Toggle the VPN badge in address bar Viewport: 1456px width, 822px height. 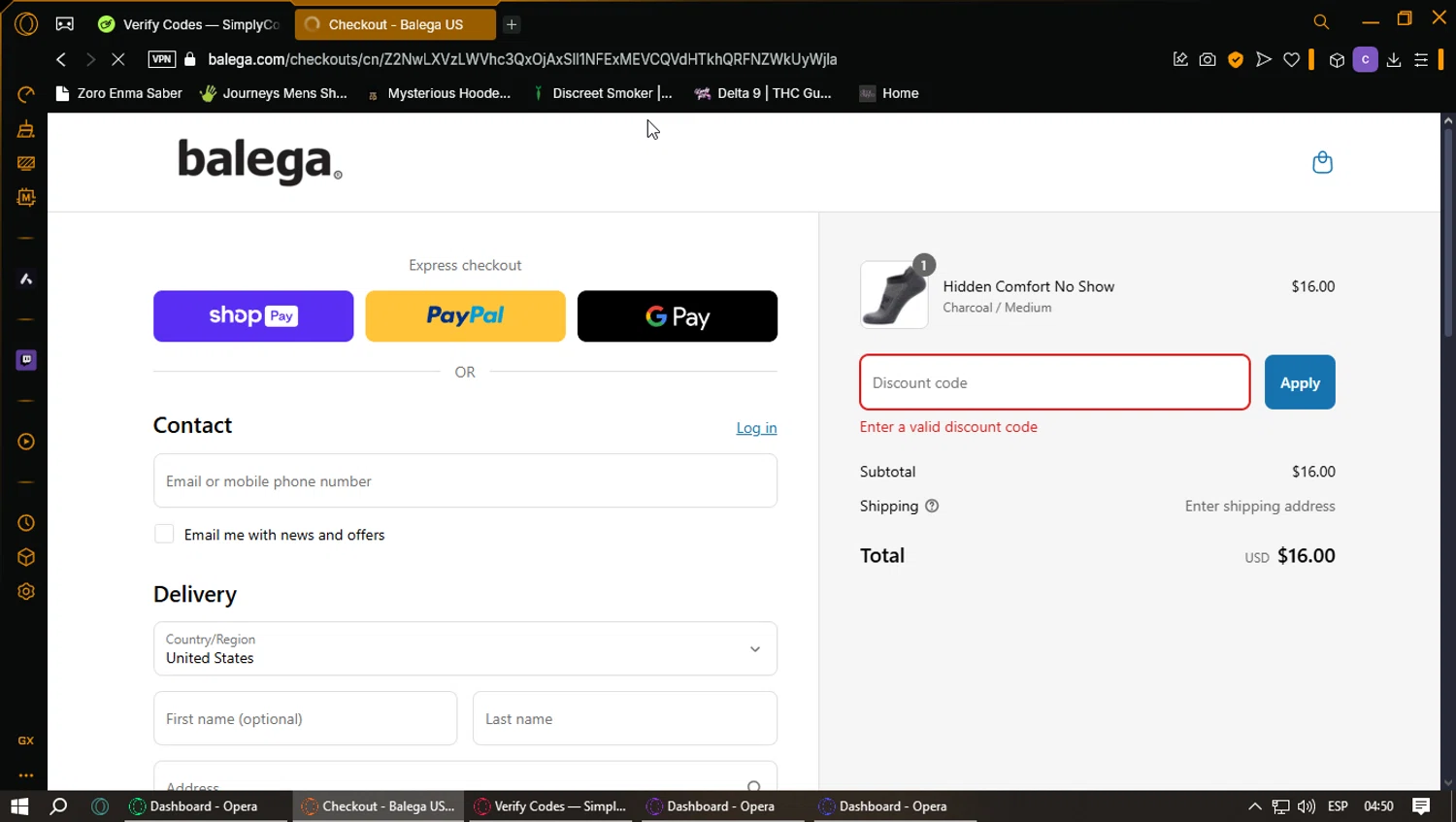click(x=162, y=59)
